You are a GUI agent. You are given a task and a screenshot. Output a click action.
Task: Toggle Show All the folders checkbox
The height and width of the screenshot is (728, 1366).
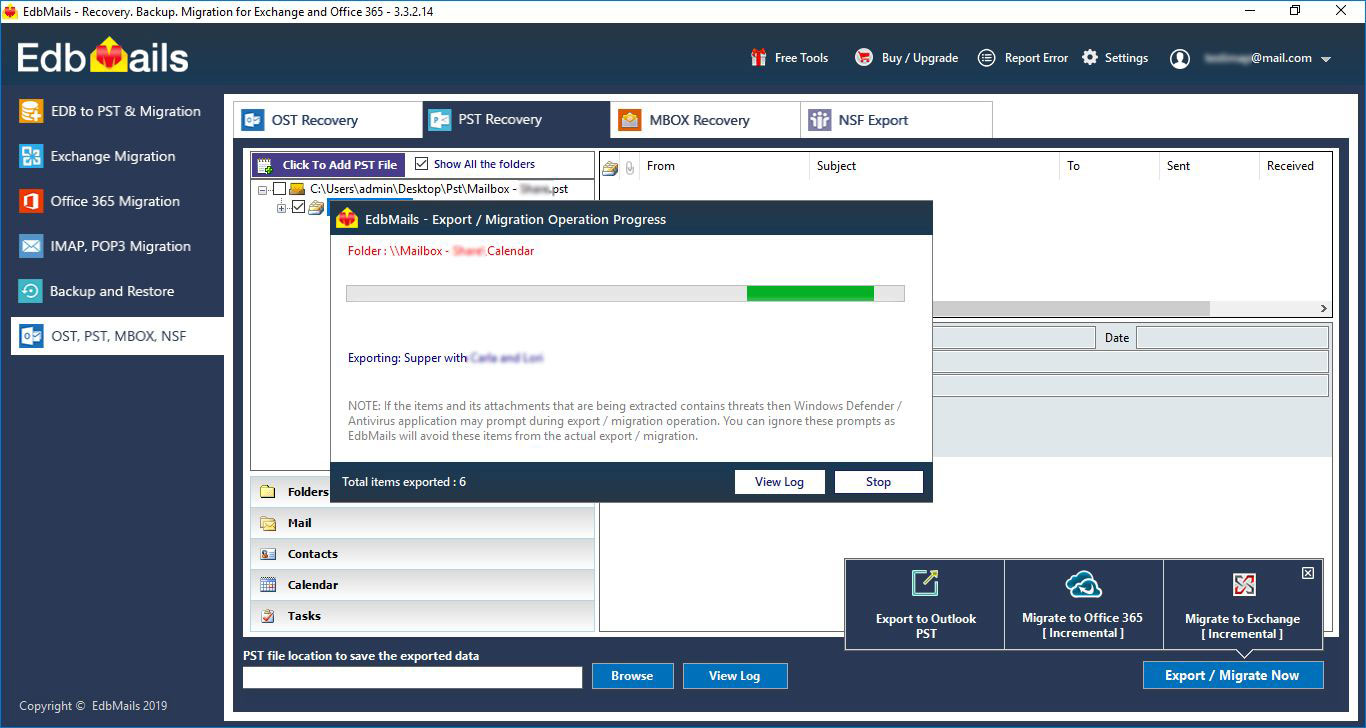tap(421, 164)
